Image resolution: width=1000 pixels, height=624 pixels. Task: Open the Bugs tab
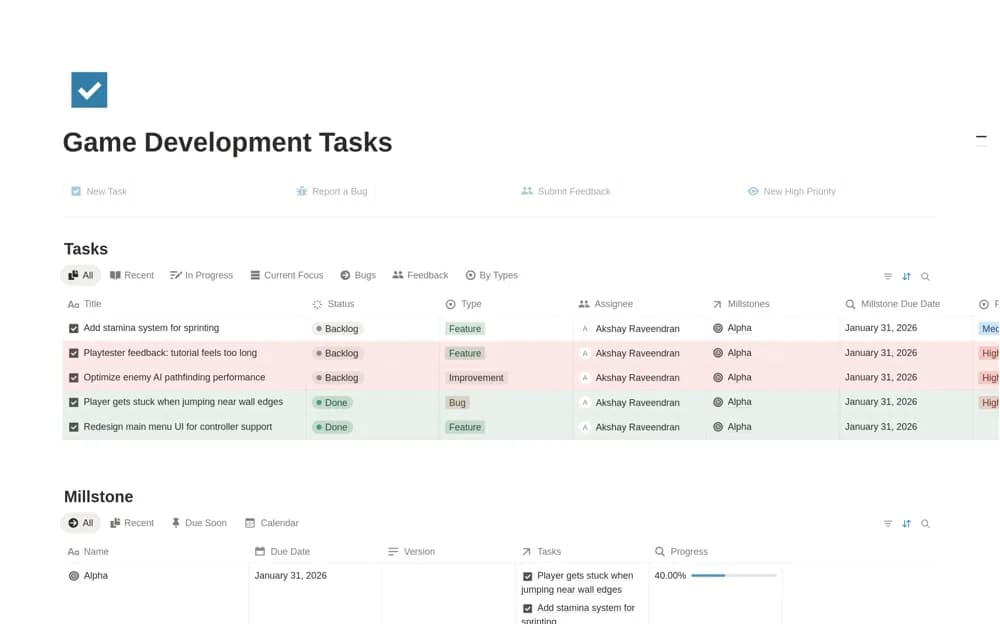click(358, 276)
